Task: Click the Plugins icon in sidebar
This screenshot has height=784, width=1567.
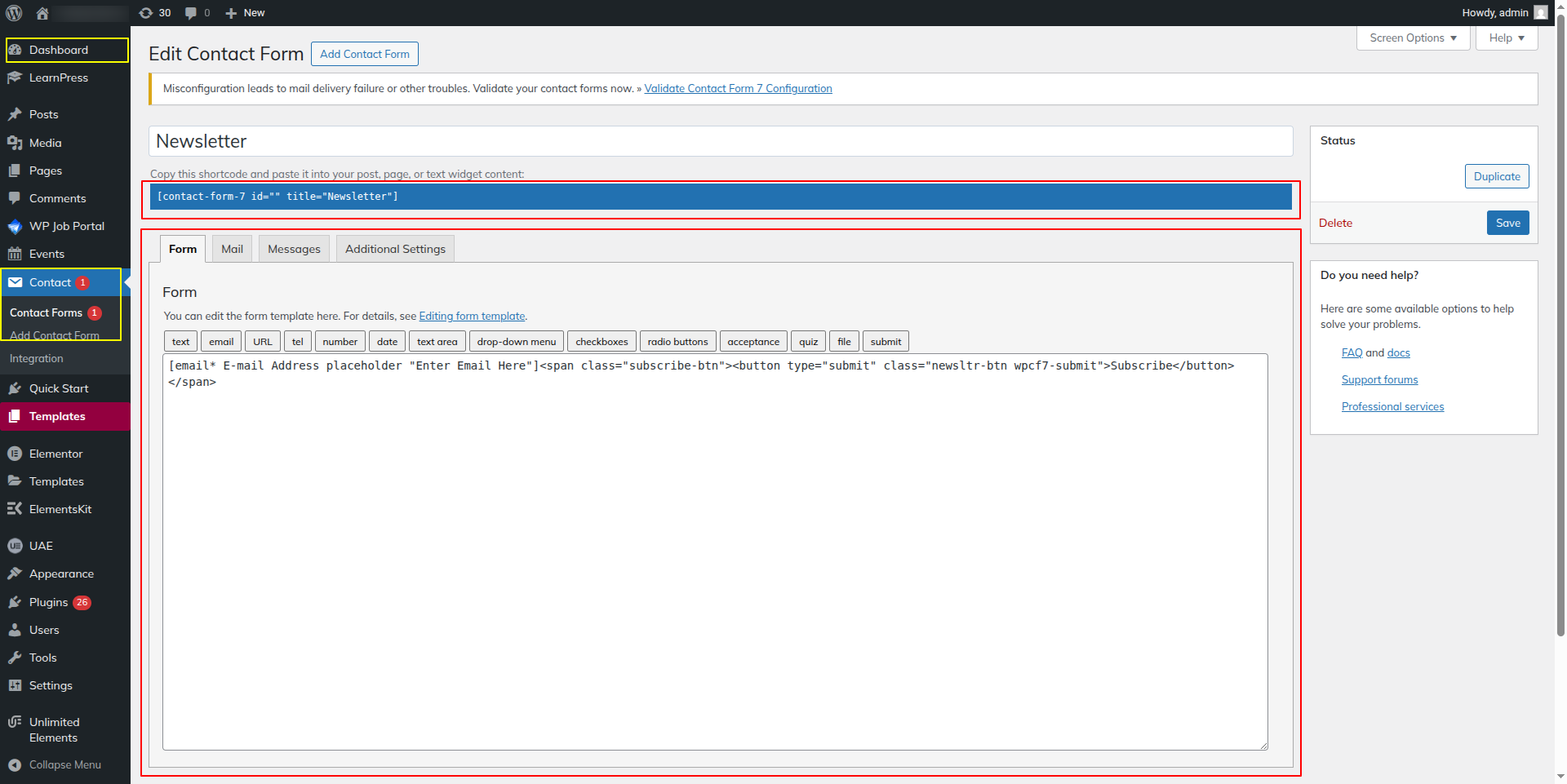Action: tap(15, 602)
